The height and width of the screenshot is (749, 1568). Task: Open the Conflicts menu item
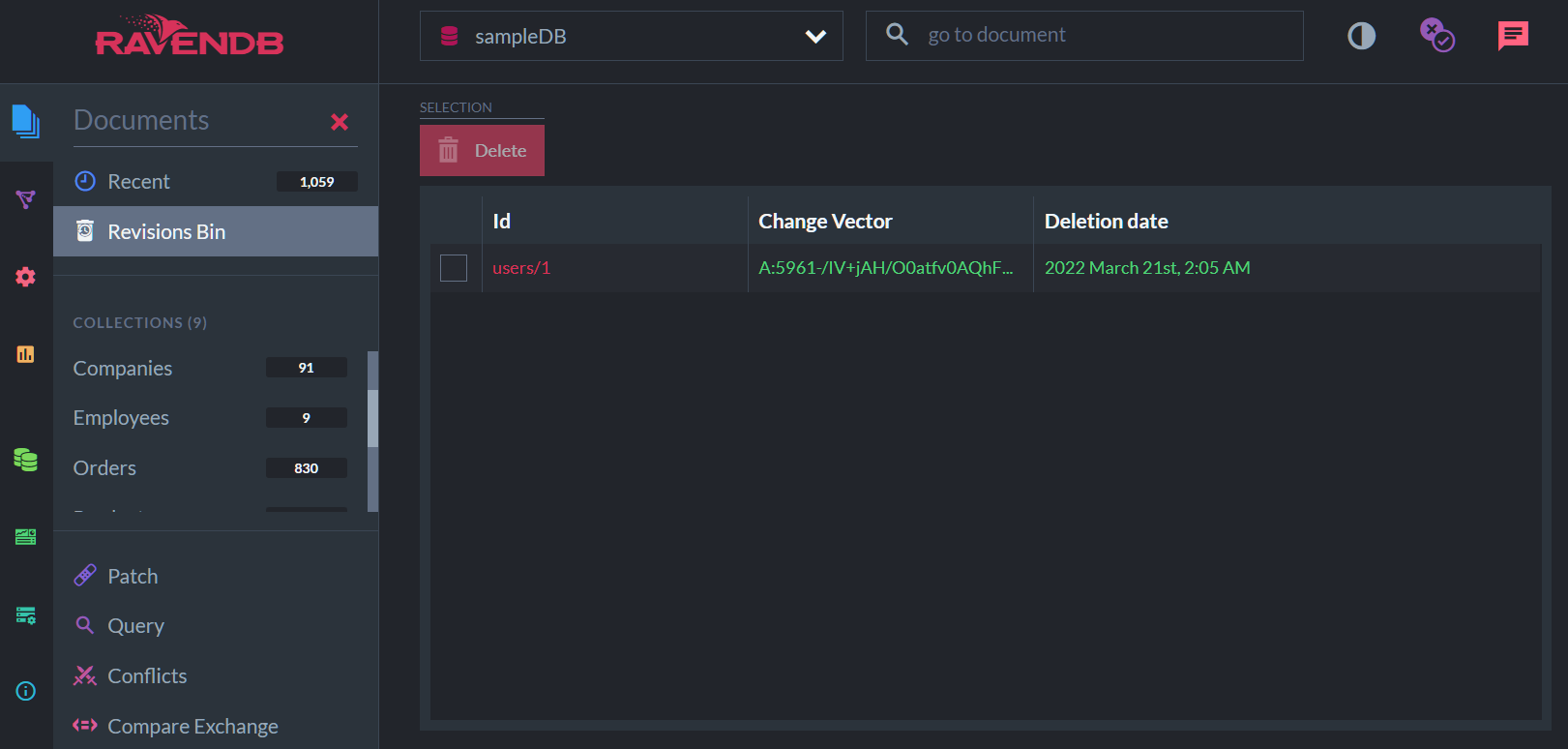point(216,675)
